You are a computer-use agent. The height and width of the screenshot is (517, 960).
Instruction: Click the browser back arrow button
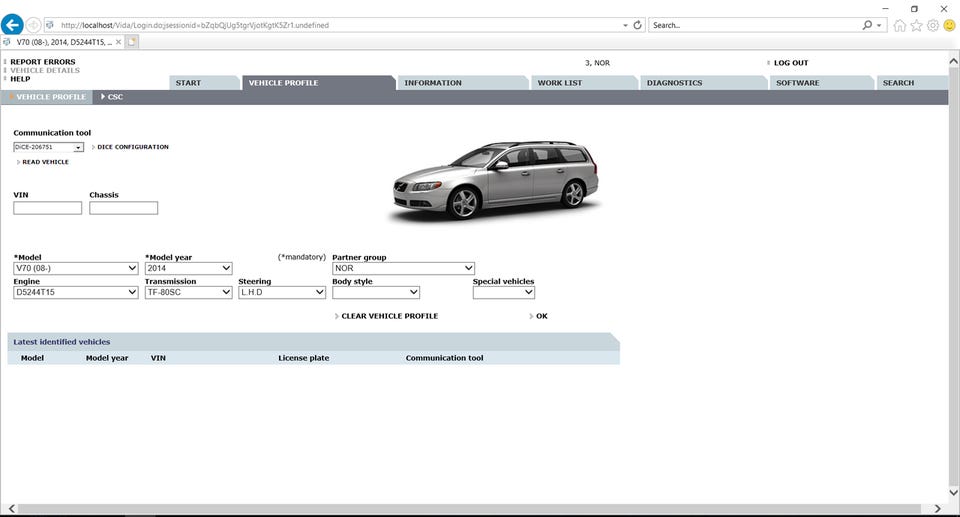[x=13, y=25]
